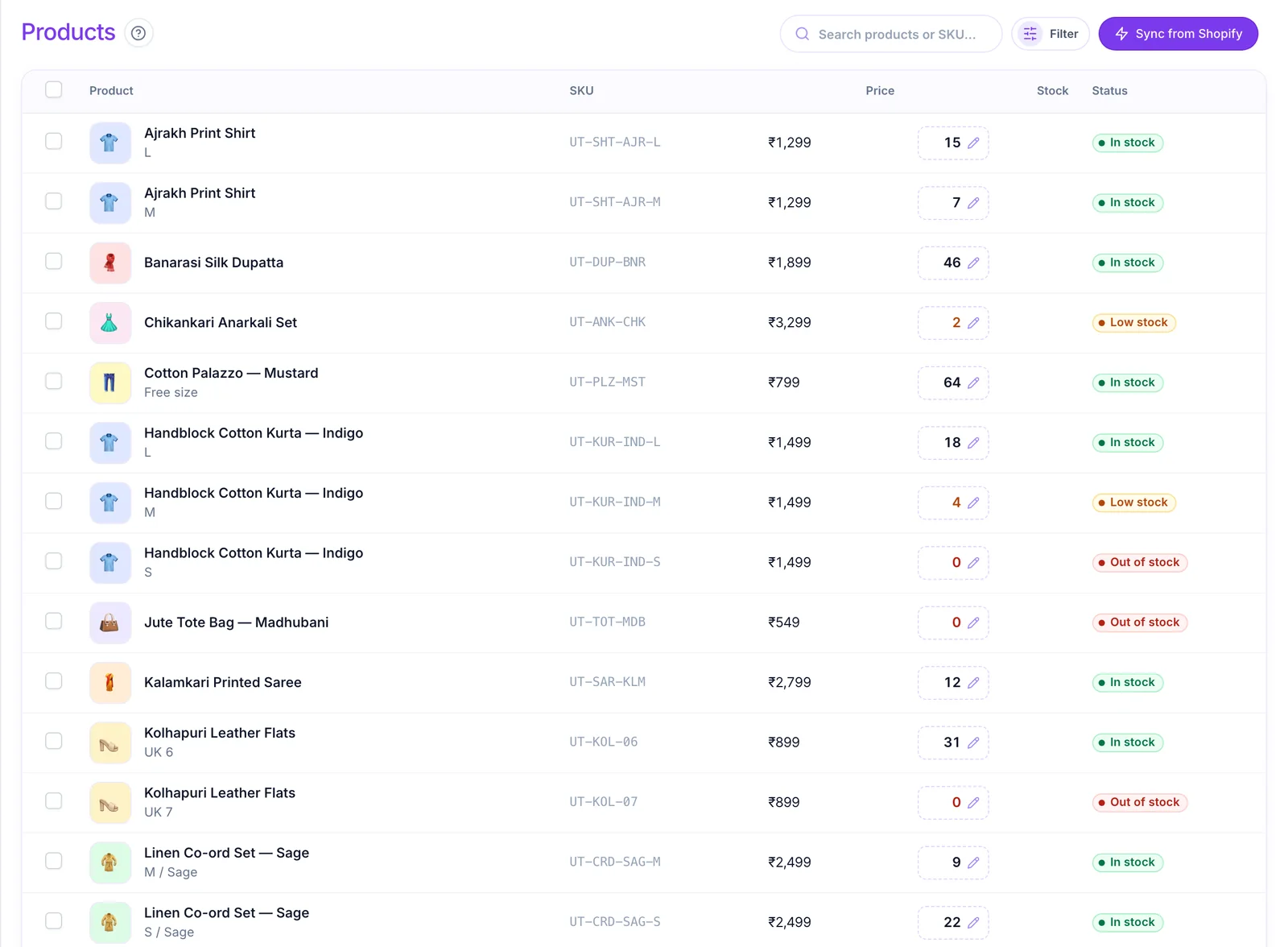Click the Chikankari Anarkali Set product name
Screen dimensions: 1288x947
(221, 323)
